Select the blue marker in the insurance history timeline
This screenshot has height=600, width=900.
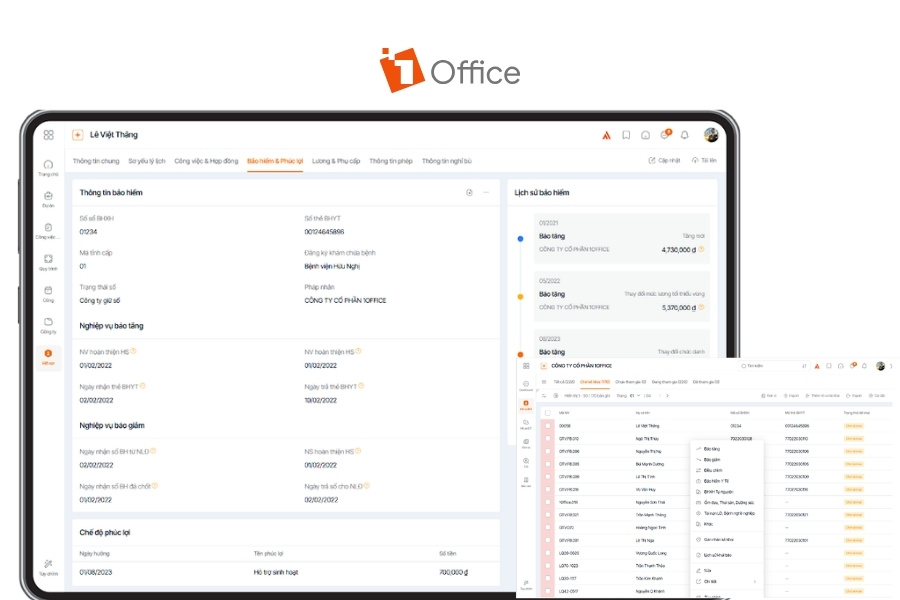tap(521, 239)
